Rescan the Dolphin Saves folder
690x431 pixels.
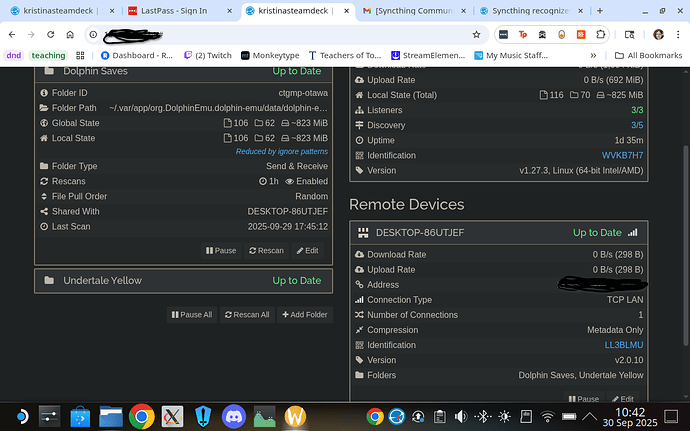(266, 250)
